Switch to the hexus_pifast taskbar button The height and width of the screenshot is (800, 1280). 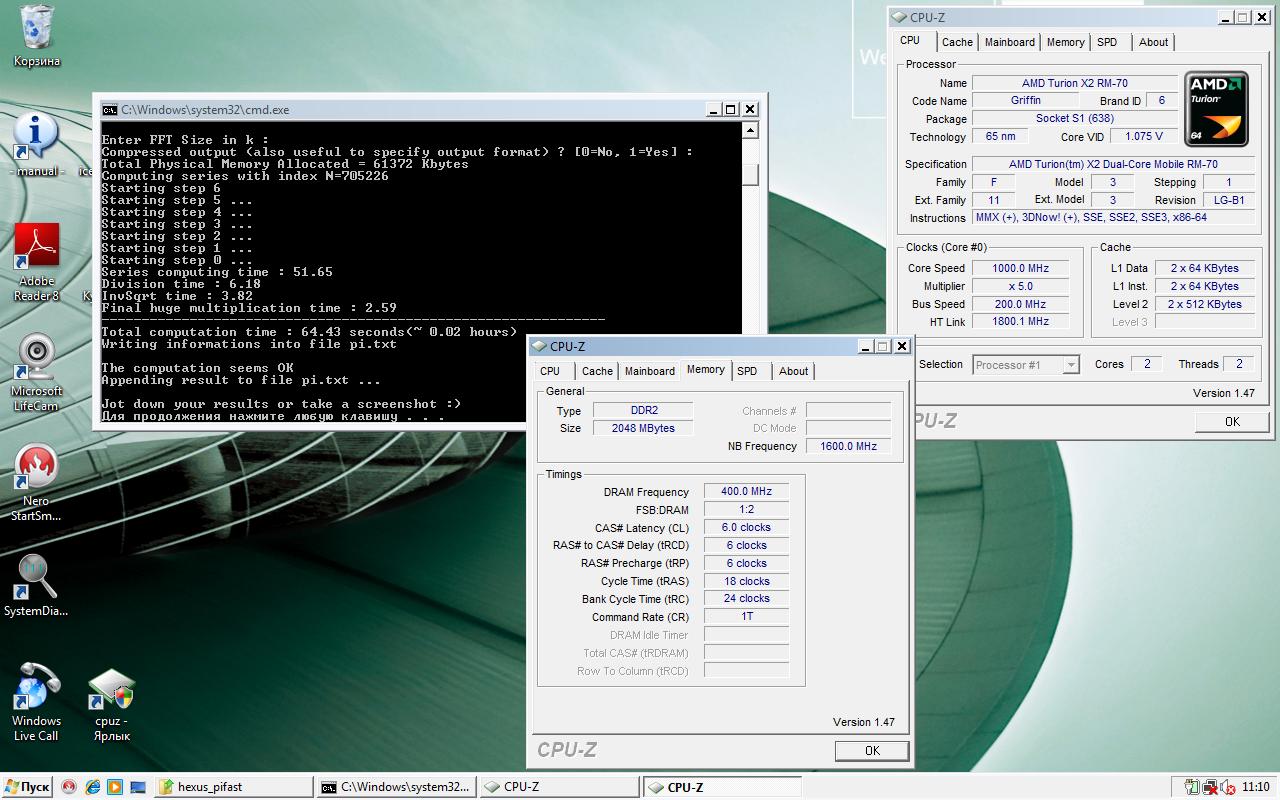(233, 787)
